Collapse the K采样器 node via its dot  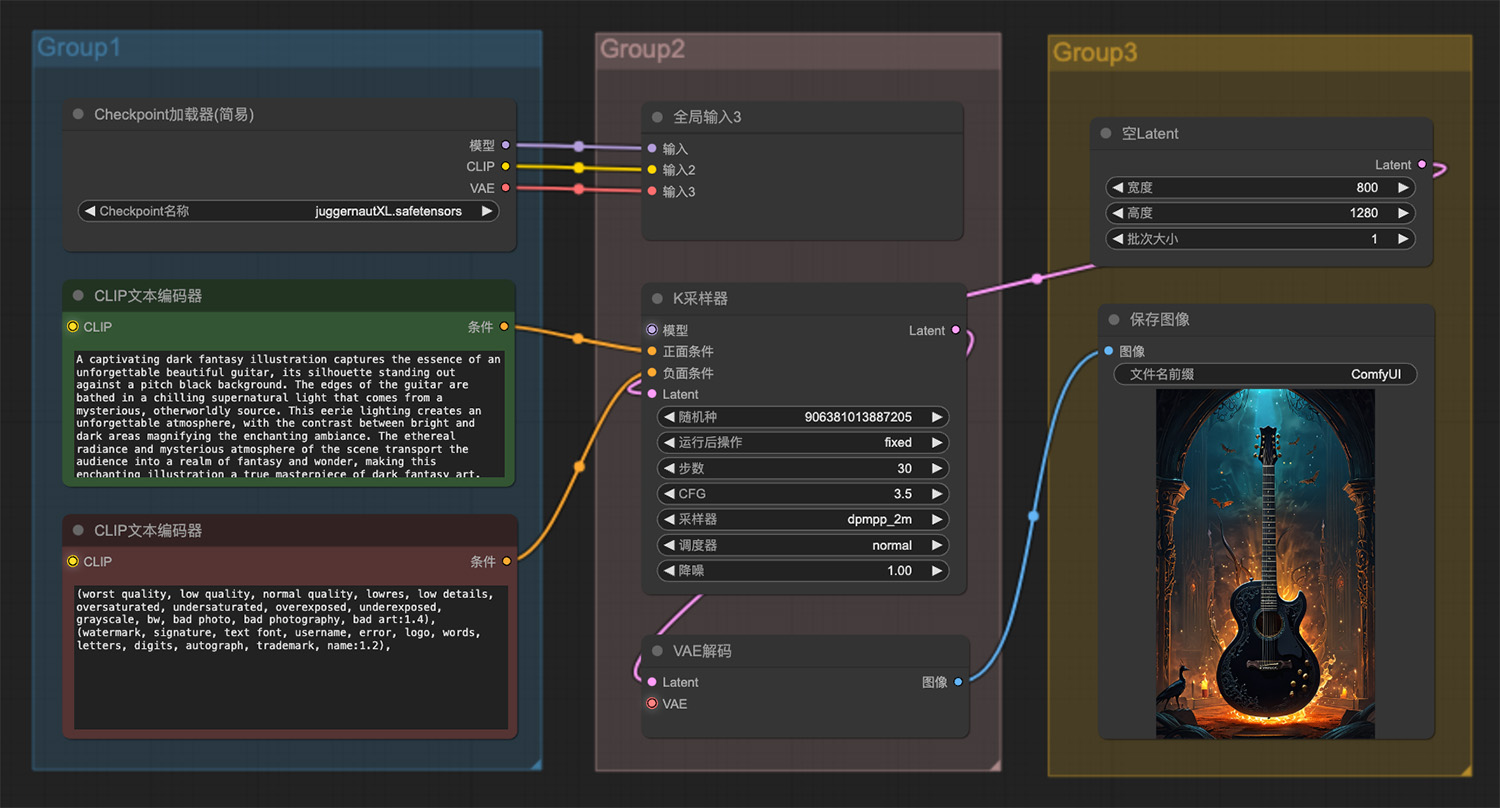pyautogui.click(x=657, y=298)
